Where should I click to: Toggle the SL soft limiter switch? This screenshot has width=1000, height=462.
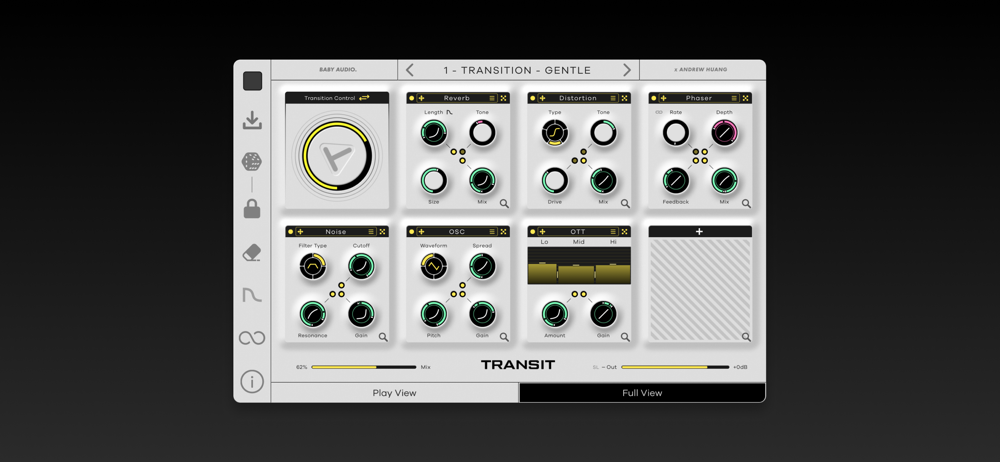[x=596, y=368]
